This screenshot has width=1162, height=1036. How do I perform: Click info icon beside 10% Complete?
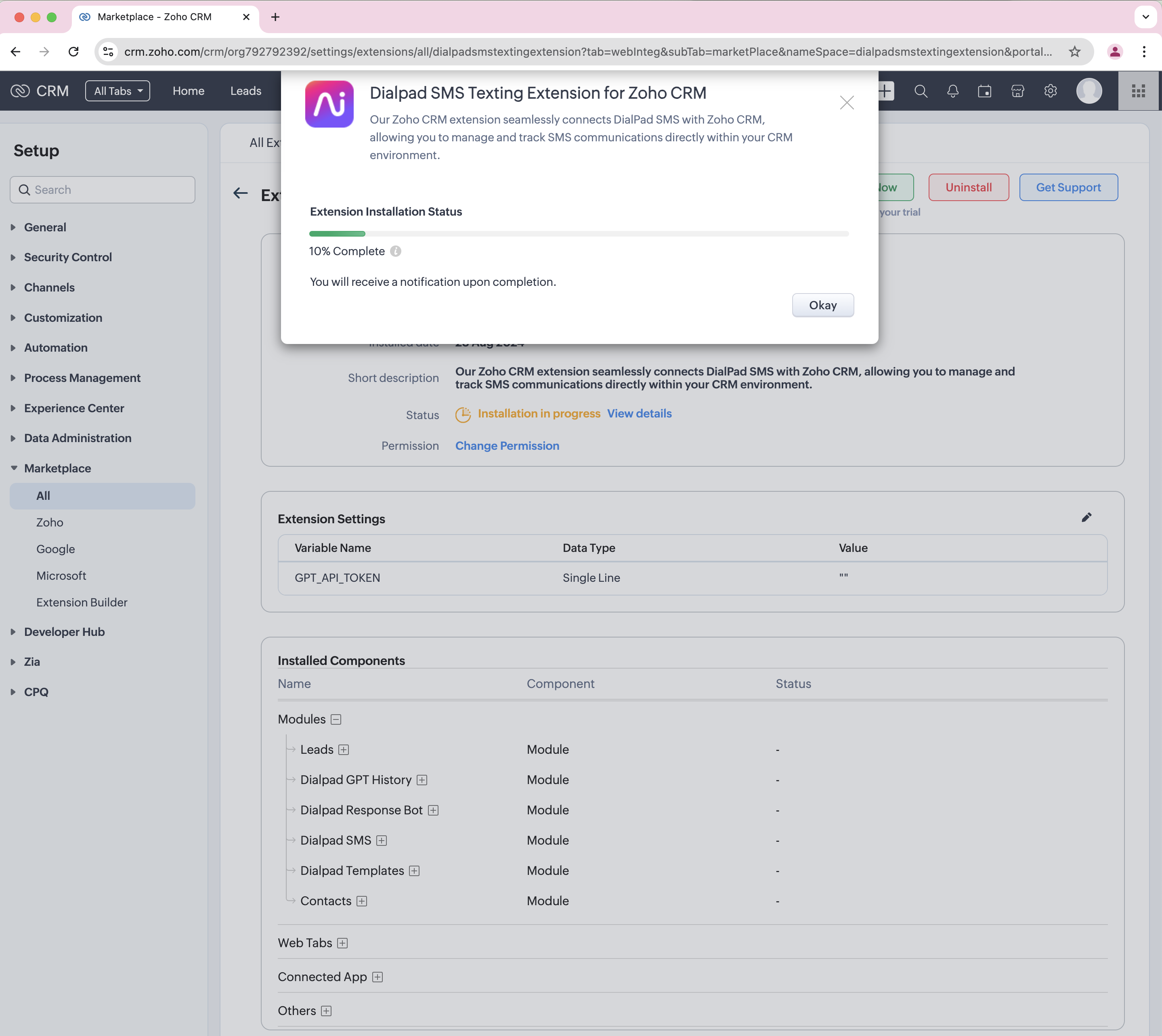click(396, 251)
